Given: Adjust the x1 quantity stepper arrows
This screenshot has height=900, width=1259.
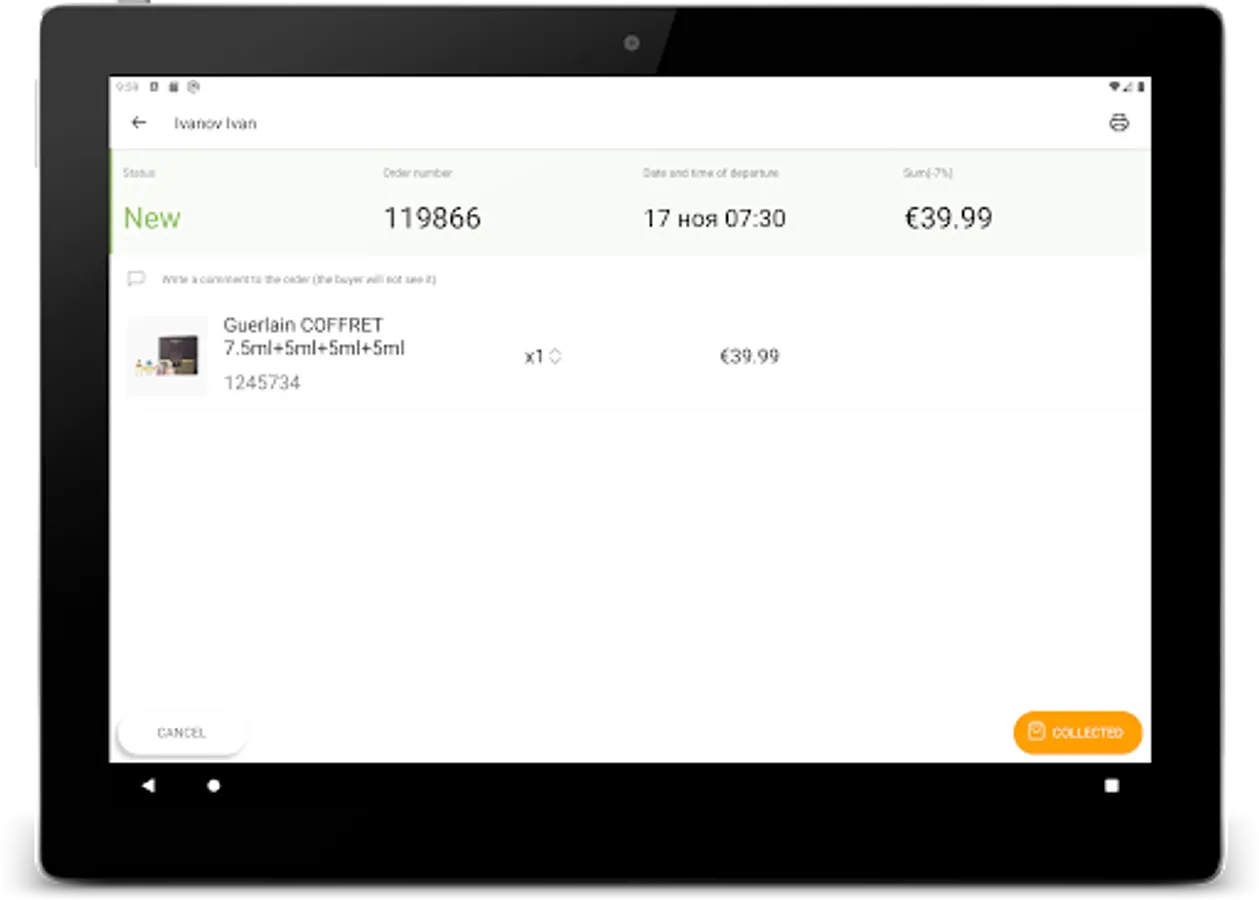Looking at the screenshot, I should [x=555, y=356].
